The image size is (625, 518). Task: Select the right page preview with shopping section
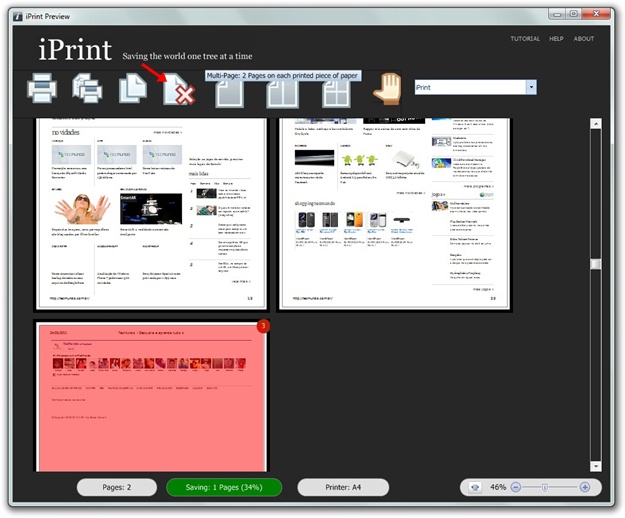point(394,213)
